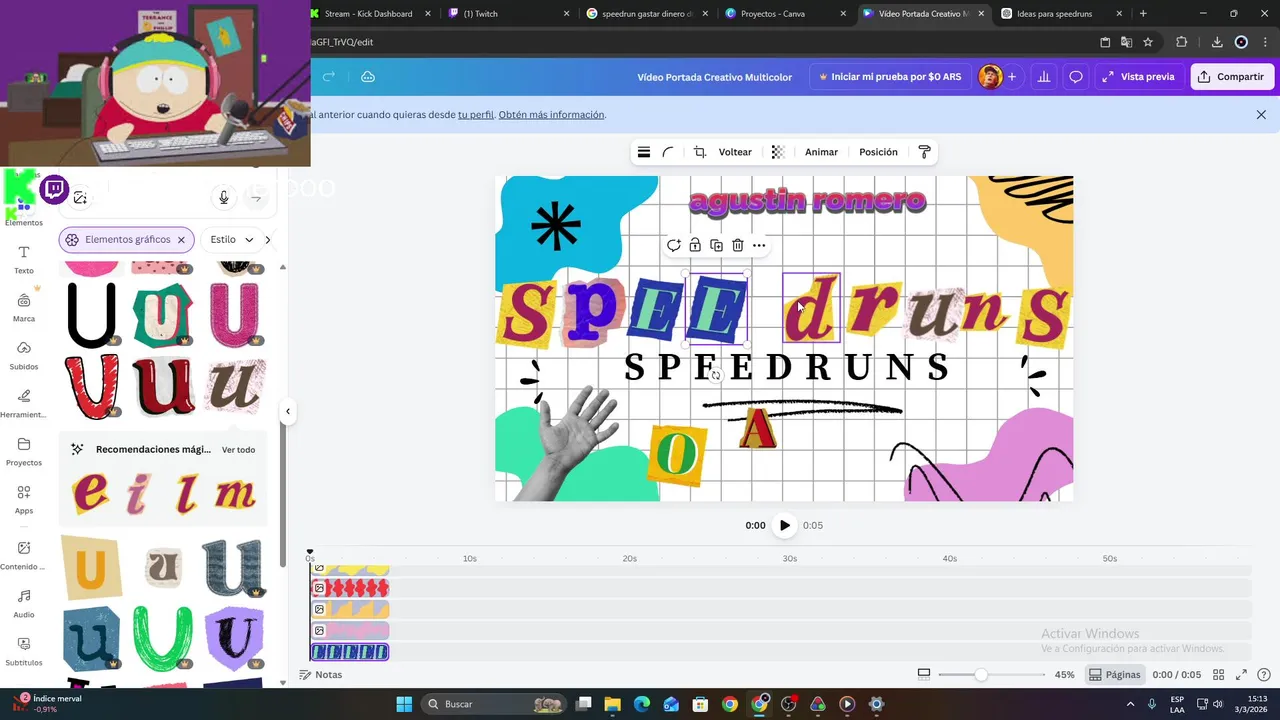1280x720 pixels.
Task: Click the copy style paint roller icon
Action: pyautogui.click(x=924, y=152)
